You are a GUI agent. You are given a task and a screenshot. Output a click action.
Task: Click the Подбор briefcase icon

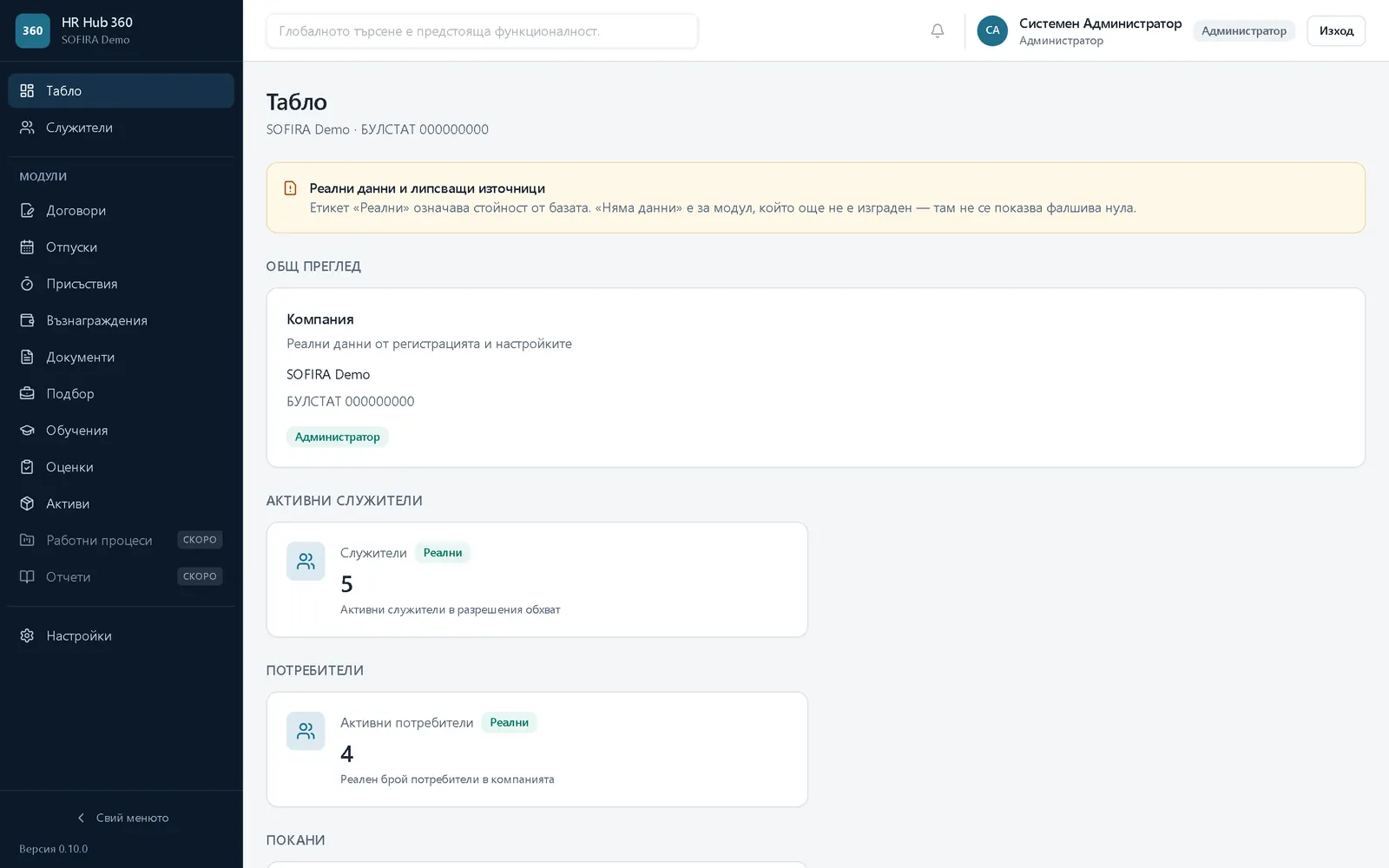tap(27, 393)
